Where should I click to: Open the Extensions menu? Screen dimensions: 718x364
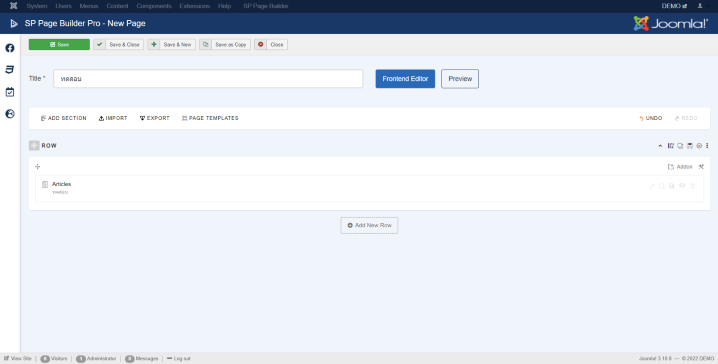[195, 6]
